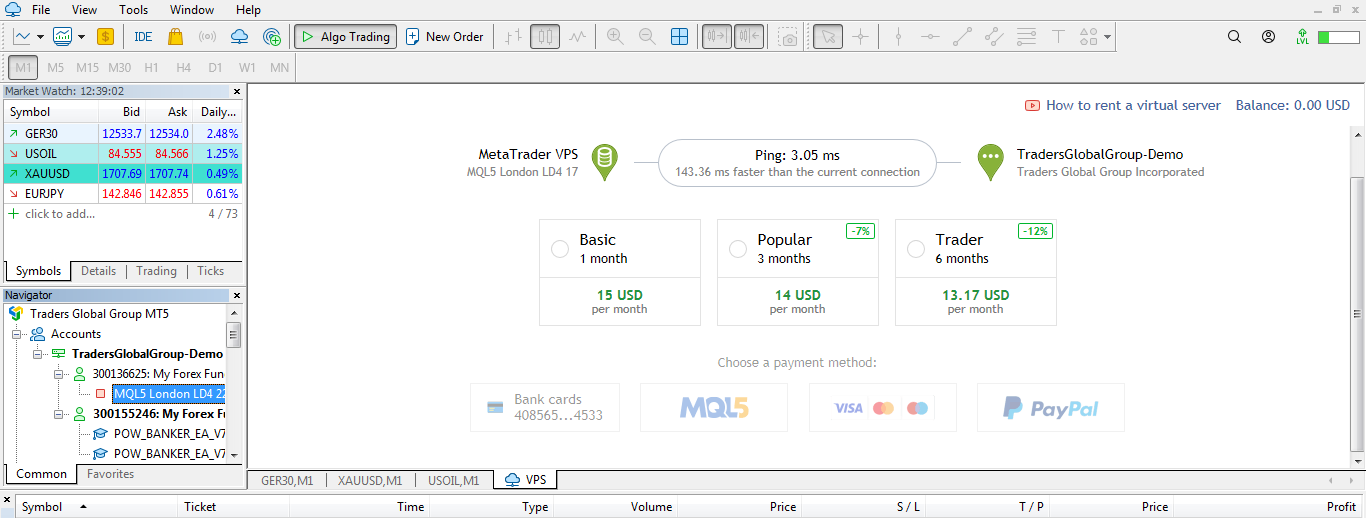Open the File menu
This screenshot has height=518, width=1366.
(x=41, y=10)
